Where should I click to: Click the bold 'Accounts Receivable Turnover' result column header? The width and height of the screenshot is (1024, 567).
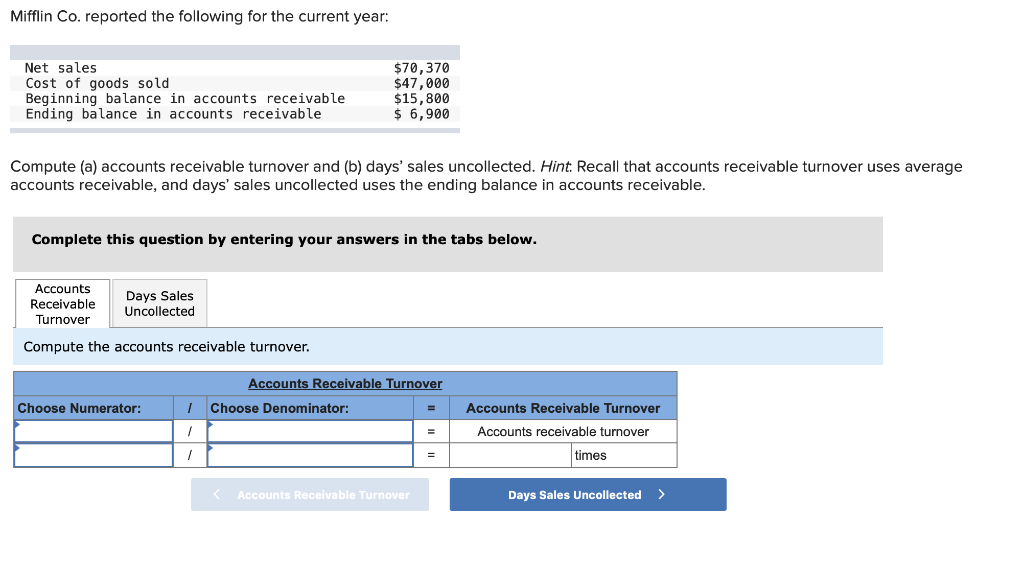coord(563,408)
